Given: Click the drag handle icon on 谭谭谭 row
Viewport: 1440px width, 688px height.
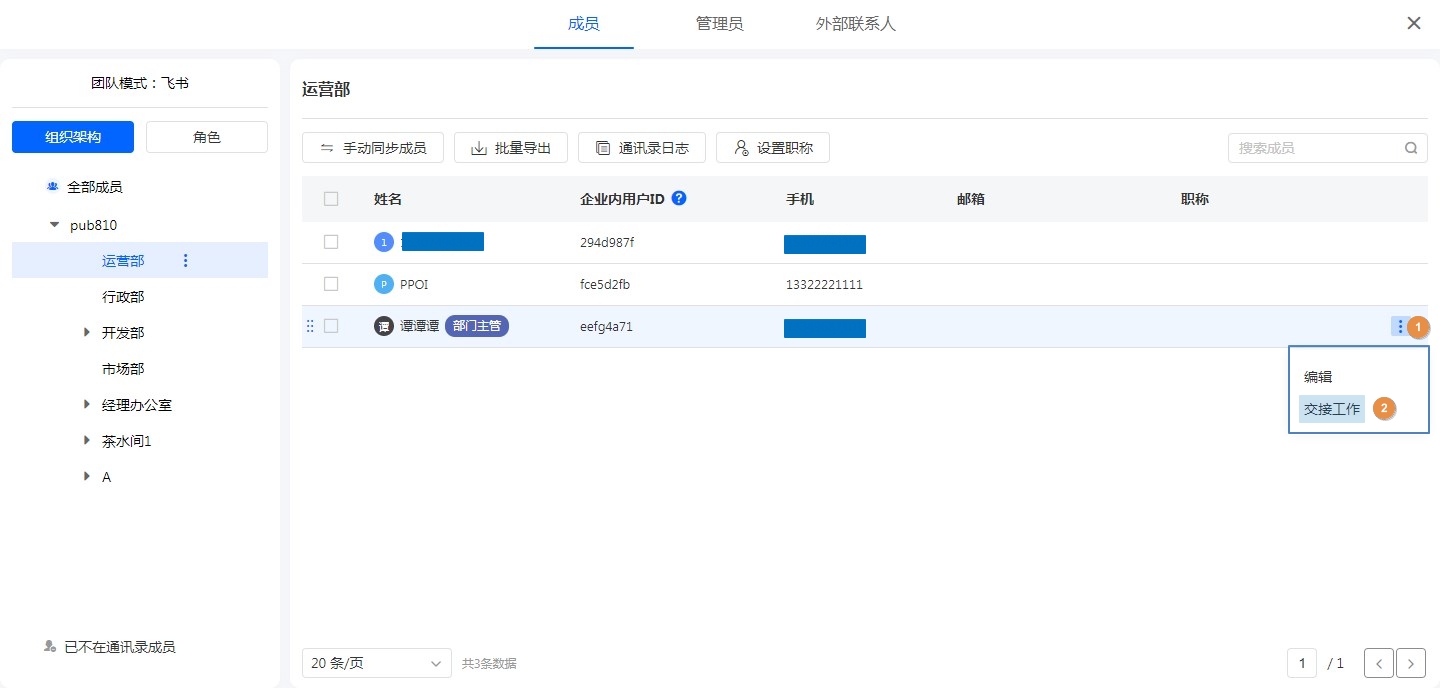Looking at the screenshot, I should point(310,326).
